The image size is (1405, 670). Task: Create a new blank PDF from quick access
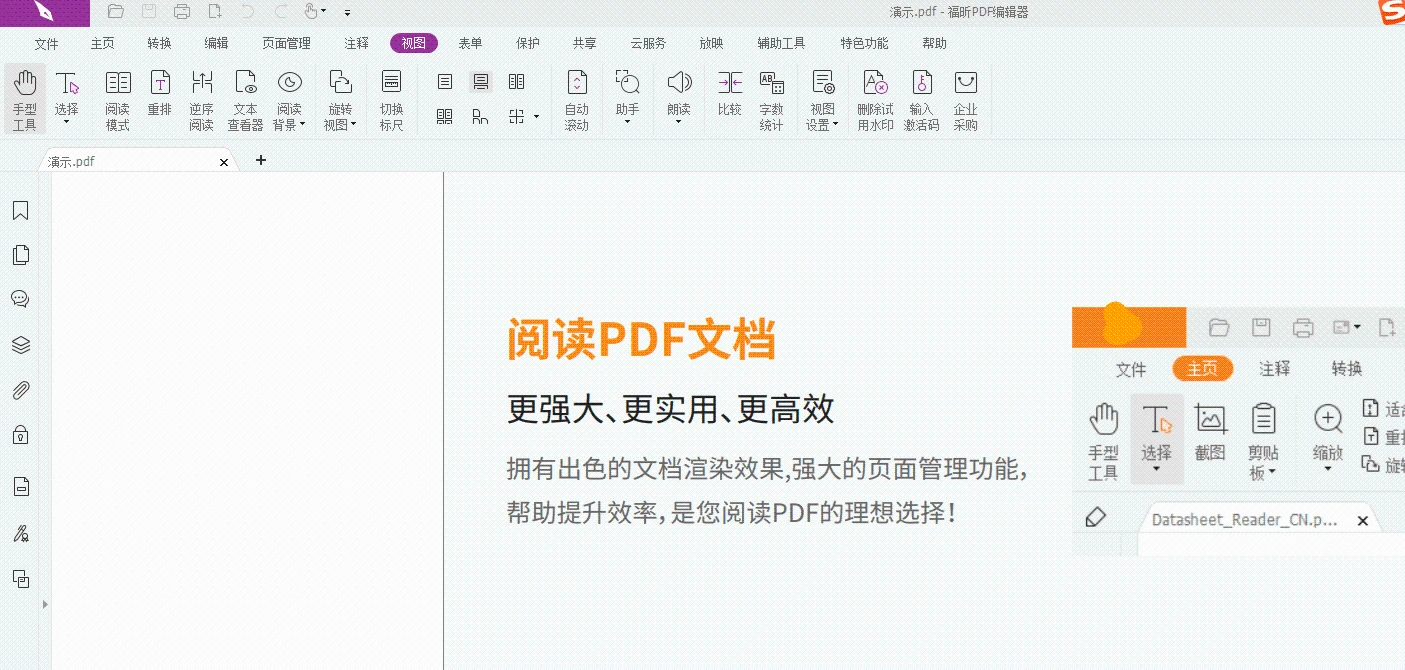tap(215, 12)
